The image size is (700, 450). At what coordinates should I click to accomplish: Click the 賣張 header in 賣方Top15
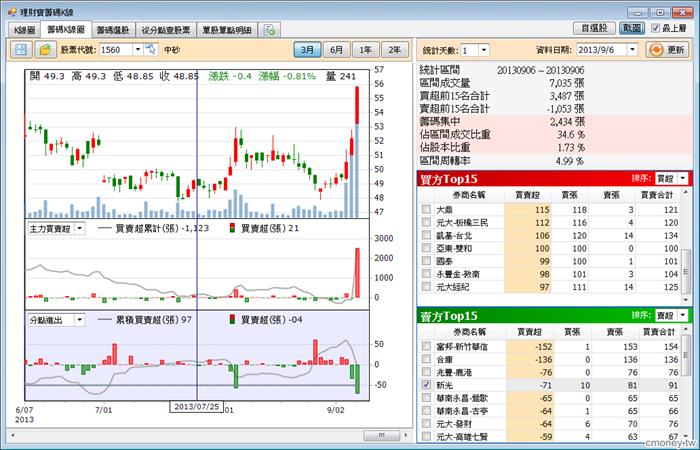coord(615,332)
